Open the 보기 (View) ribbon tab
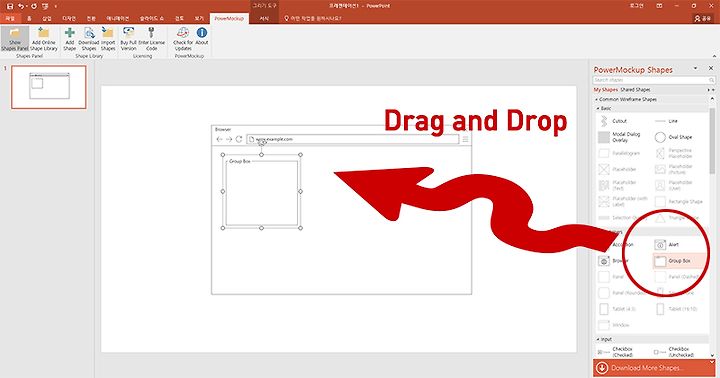720x378 pixels. 199,18
